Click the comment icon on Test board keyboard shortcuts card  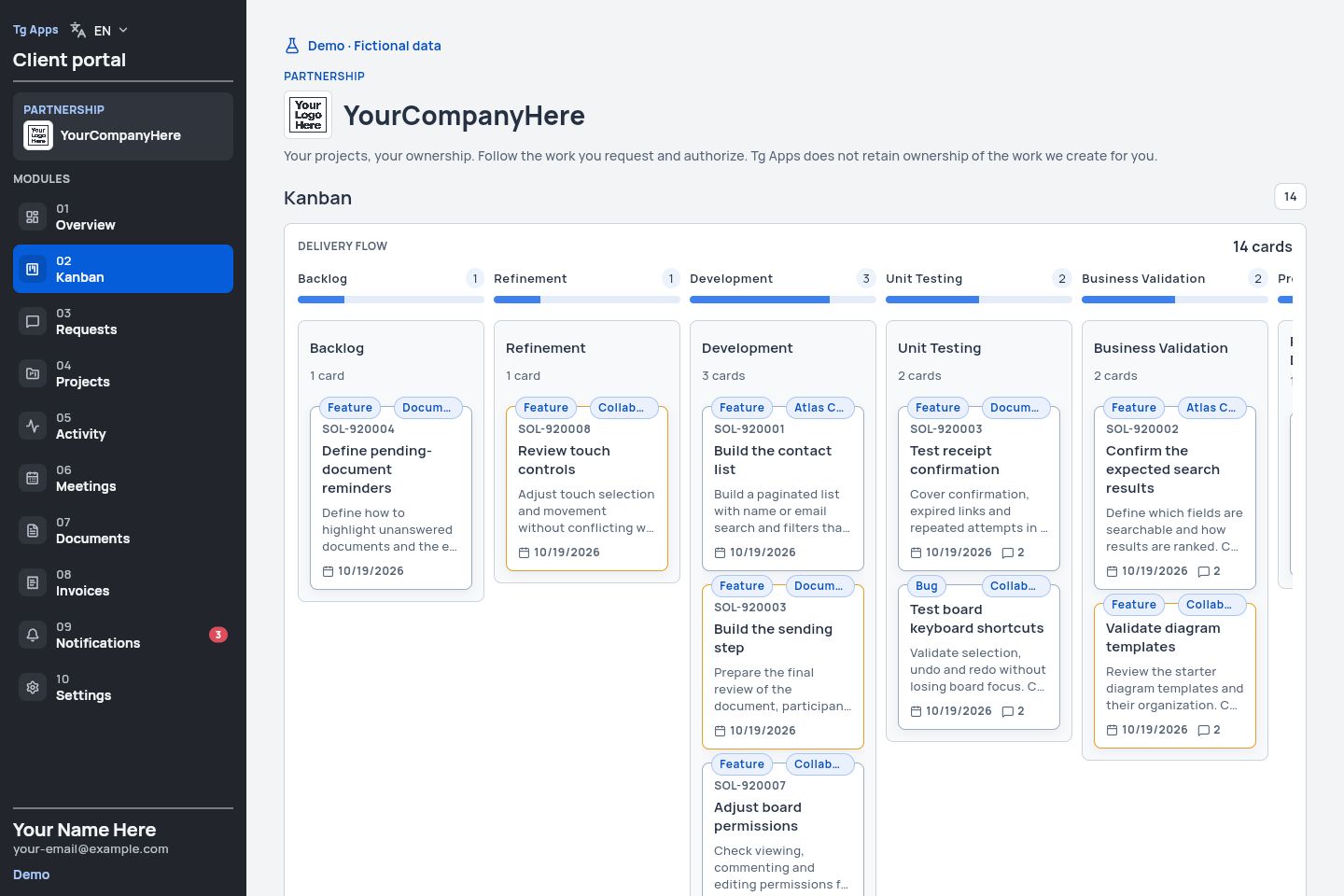pyautogui.click(x=1007, y=711)
